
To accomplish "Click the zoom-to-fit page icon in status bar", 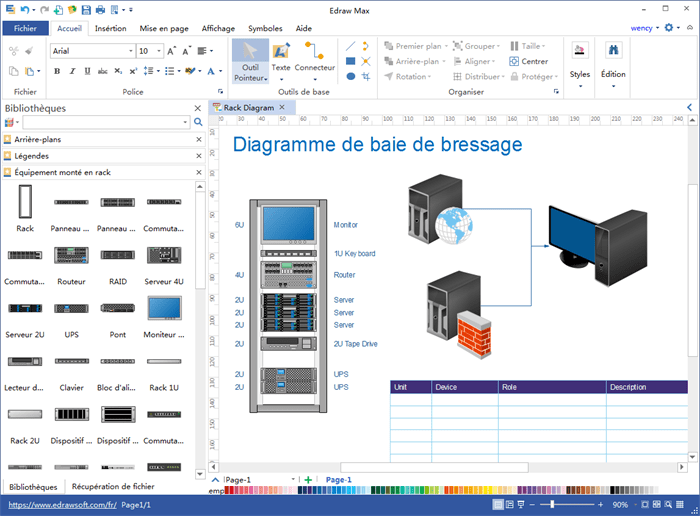I will [645, 504].
